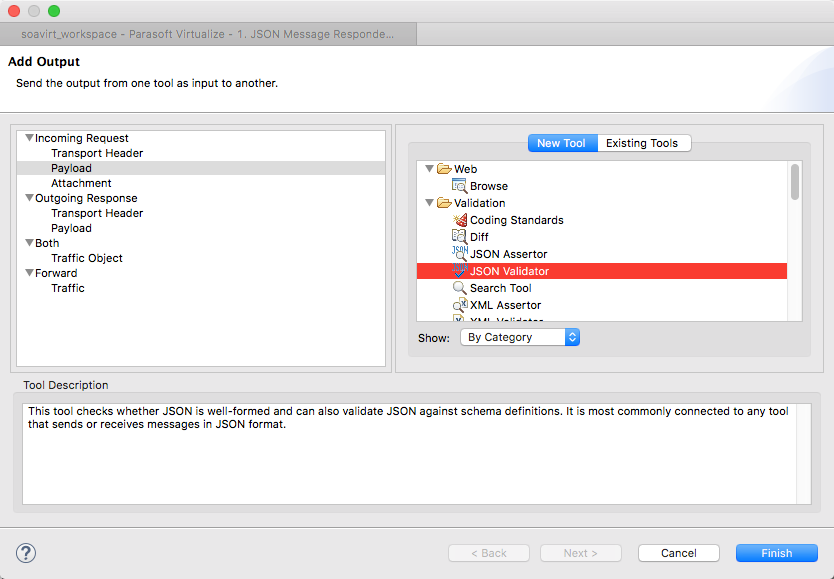Collapse the Both tree node

point(29,242)
